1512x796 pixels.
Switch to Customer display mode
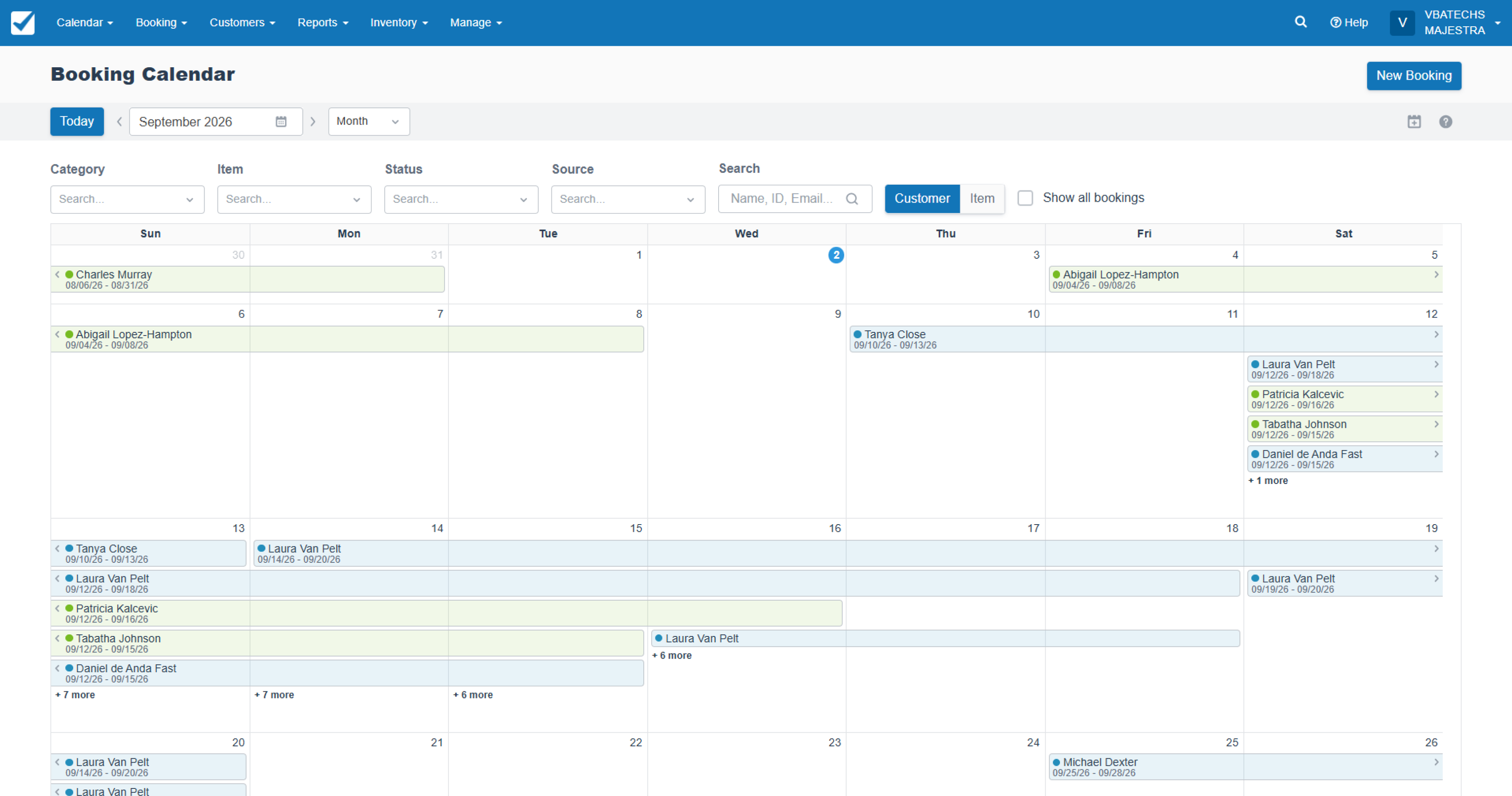click(922, 199)
